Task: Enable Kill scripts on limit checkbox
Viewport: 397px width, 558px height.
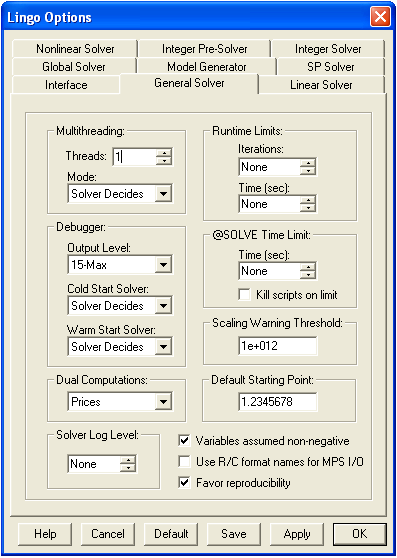Action: 244,295
